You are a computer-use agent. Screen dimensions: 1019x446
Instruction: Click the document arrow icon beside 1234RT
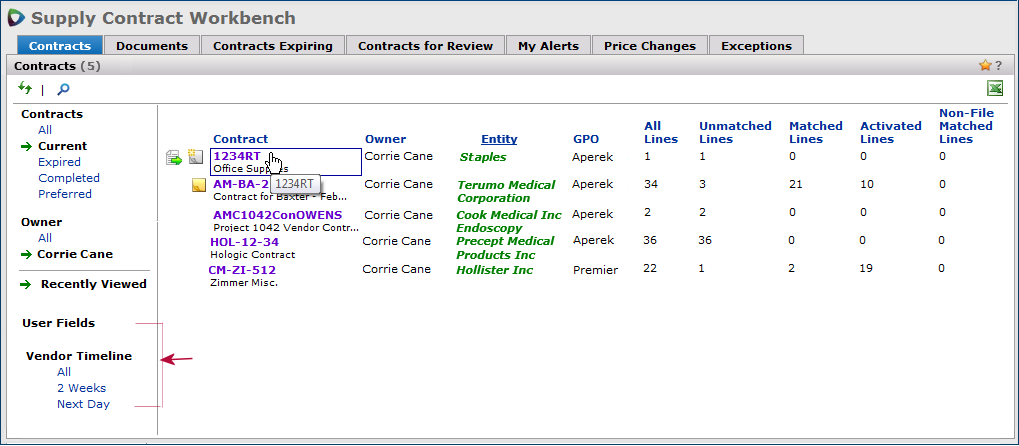coord(174,157)
